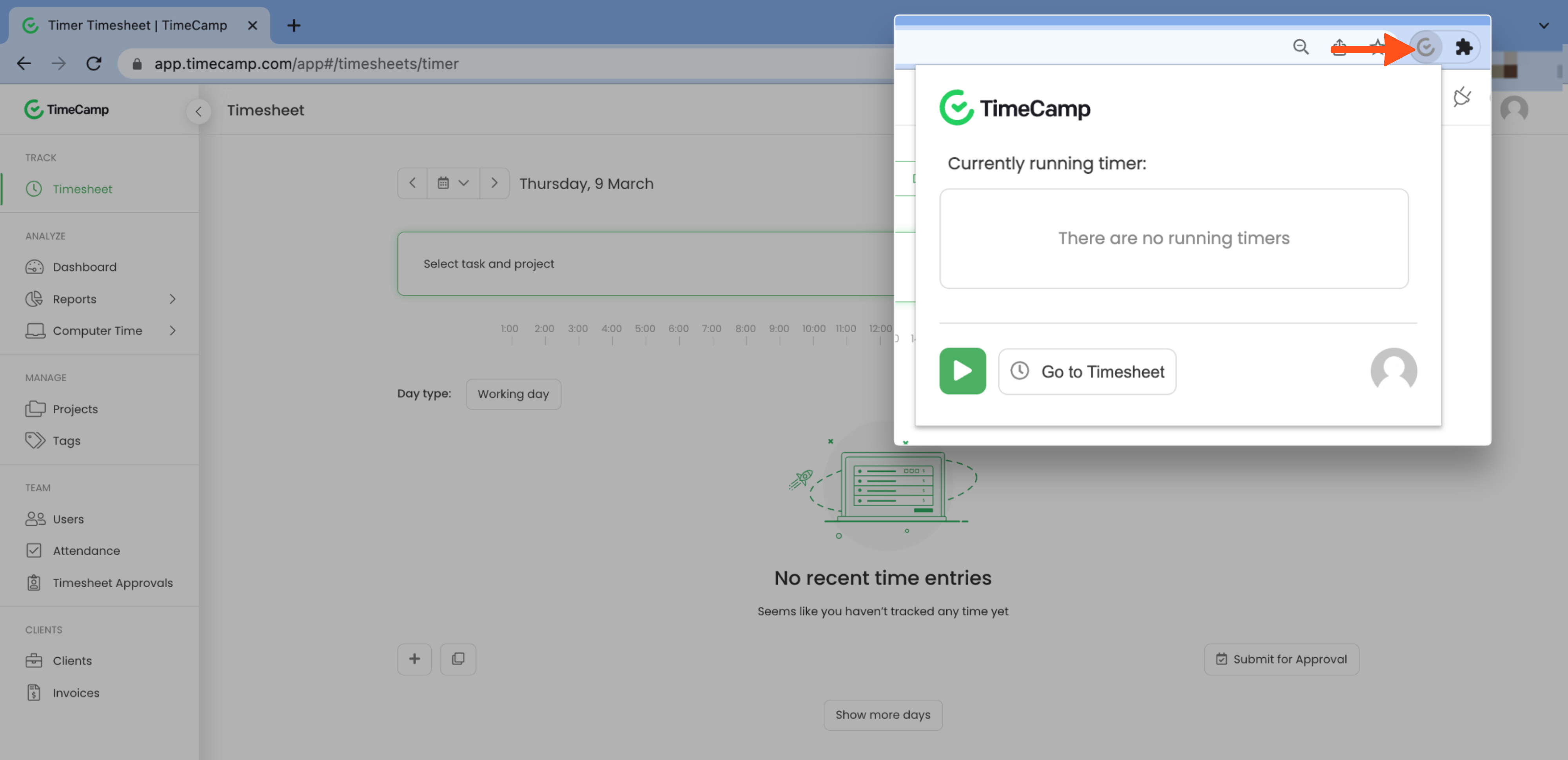Click the TimeCamp extension icon in toolbar
The width and height of the screenshot is (1568, 760).
pyautogui.click(x=1425, y=47)
